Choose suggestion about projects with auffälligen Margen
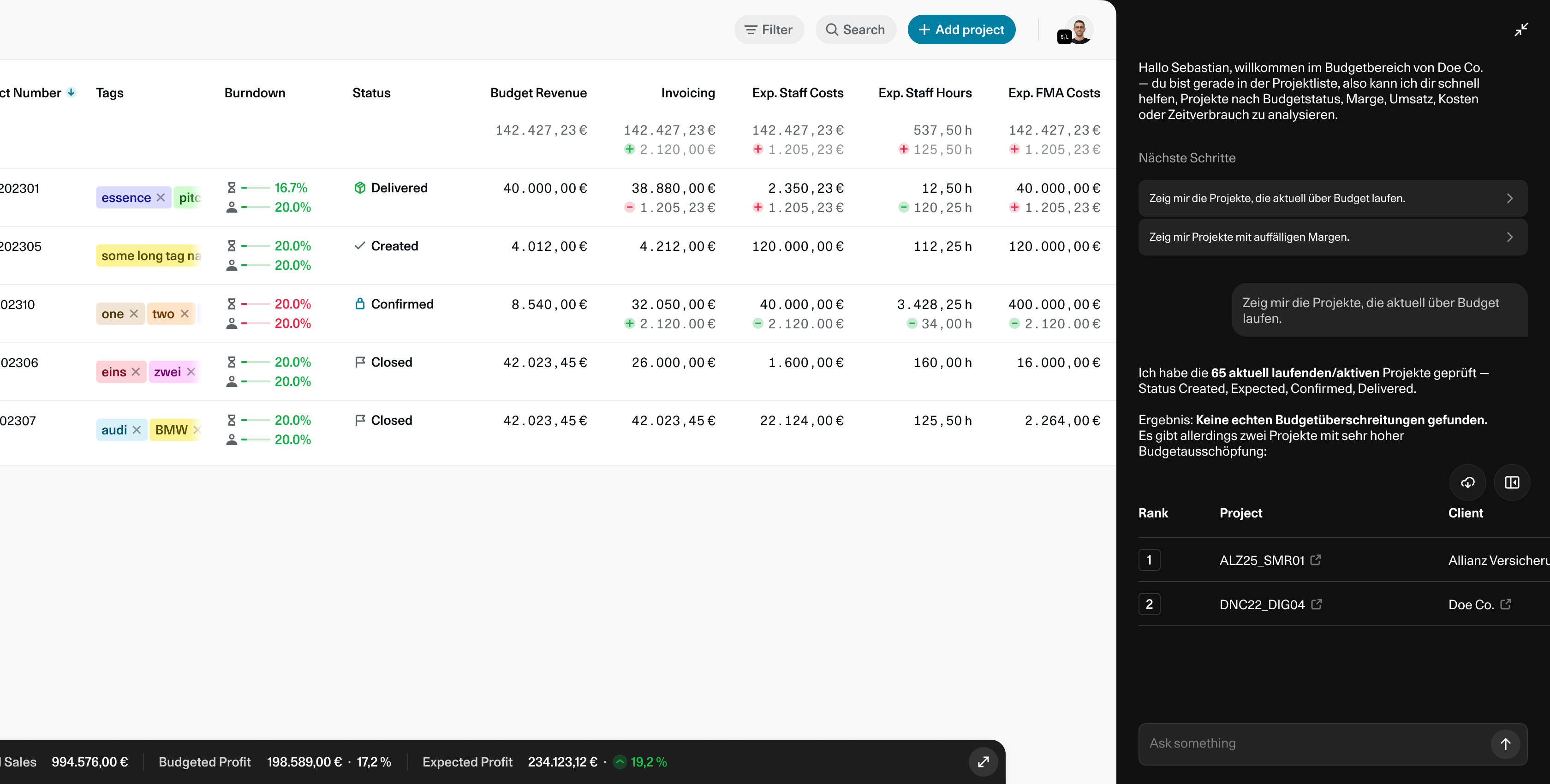 1332,237
